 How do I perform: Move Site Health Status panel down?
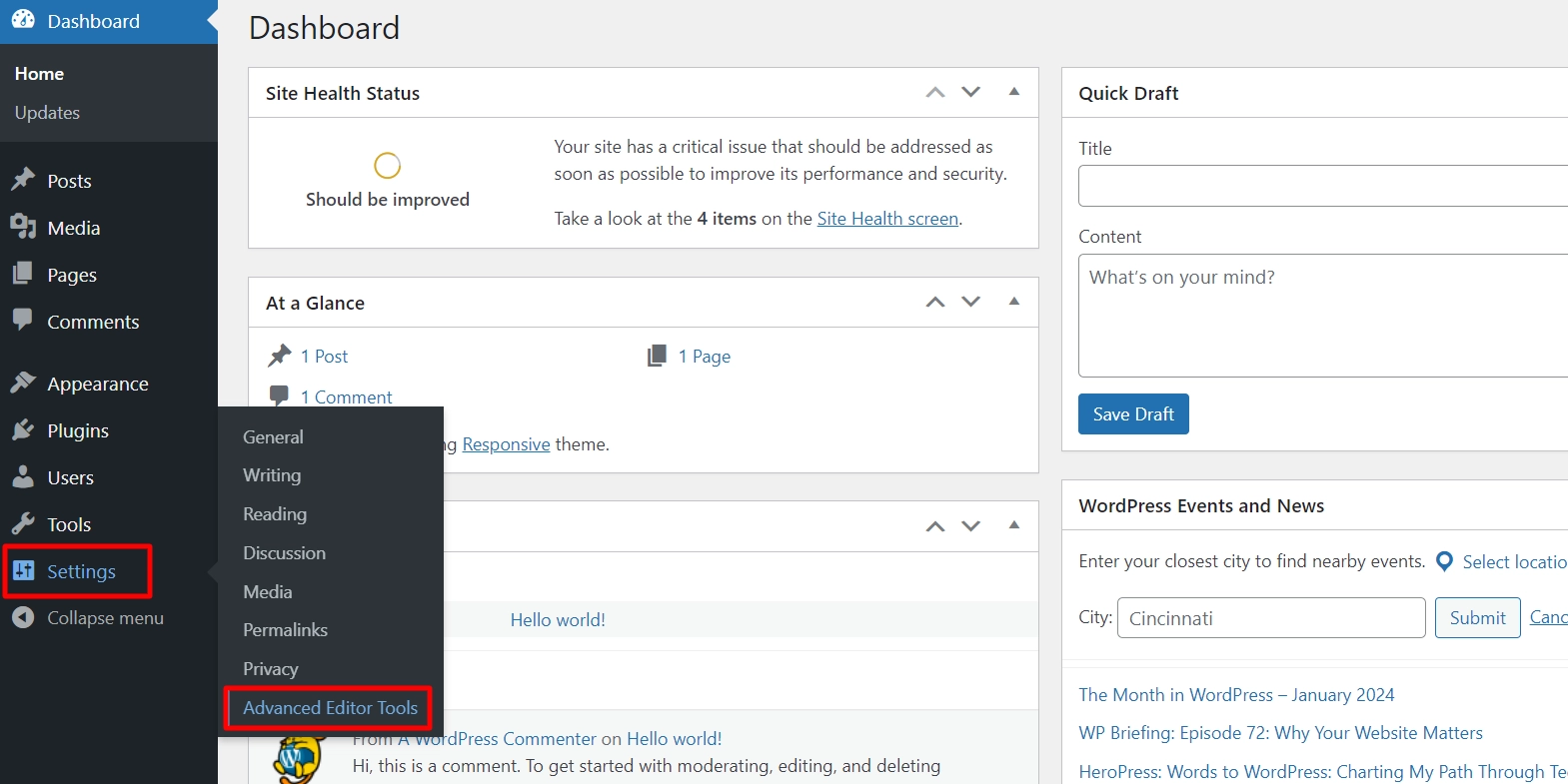click(970, 92)
